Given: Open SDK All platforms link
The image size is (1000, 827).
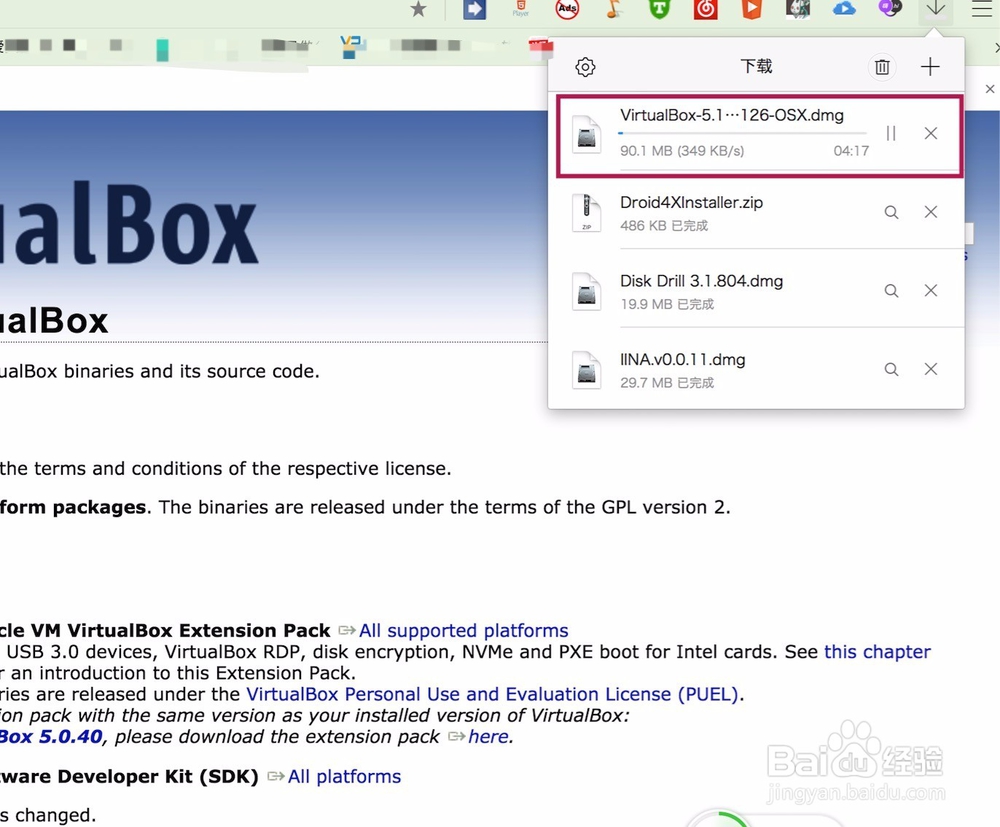Looking at the screenshot, I should 344,777.
